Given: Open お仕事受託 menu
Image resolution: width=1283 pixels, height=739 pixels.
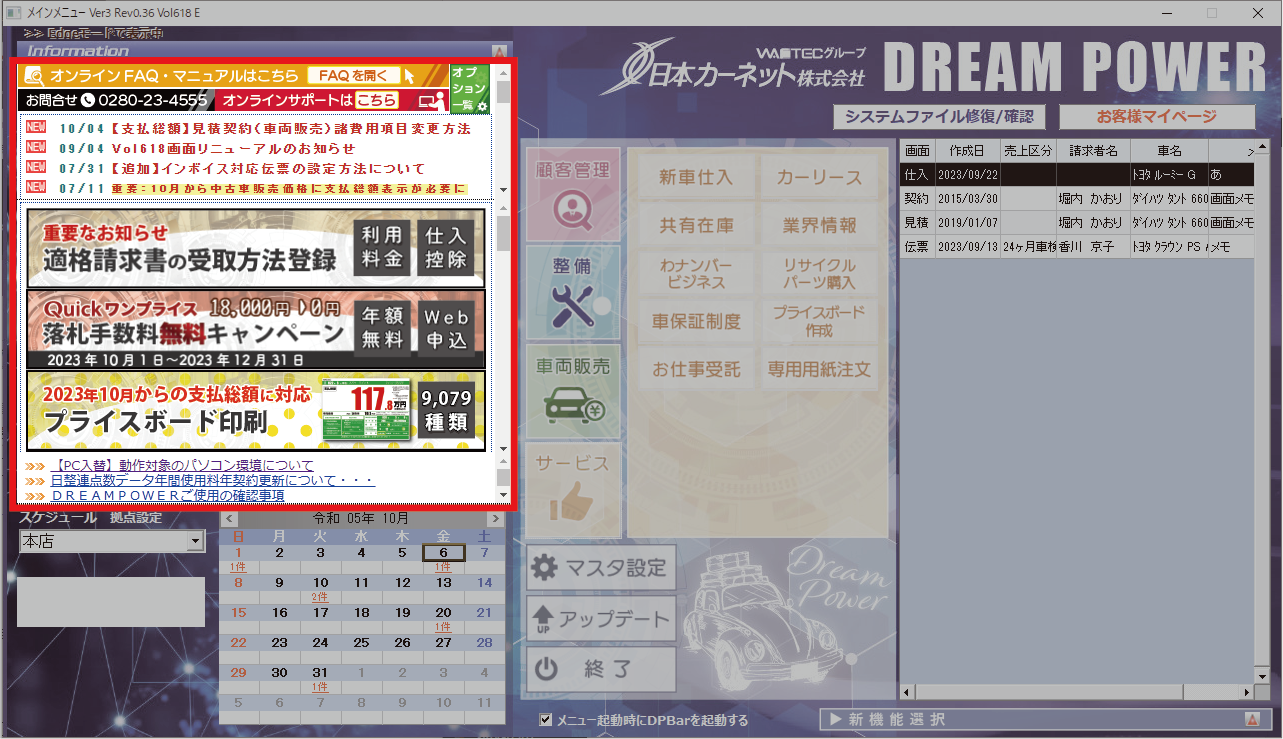Looking at the screenshot, I should (x=696, y=370).
